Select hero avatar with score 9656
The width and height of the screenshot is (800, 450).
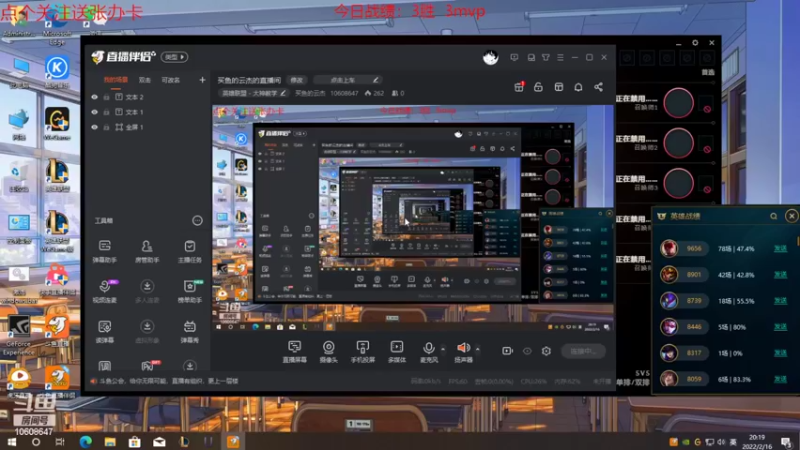[669, 248]
